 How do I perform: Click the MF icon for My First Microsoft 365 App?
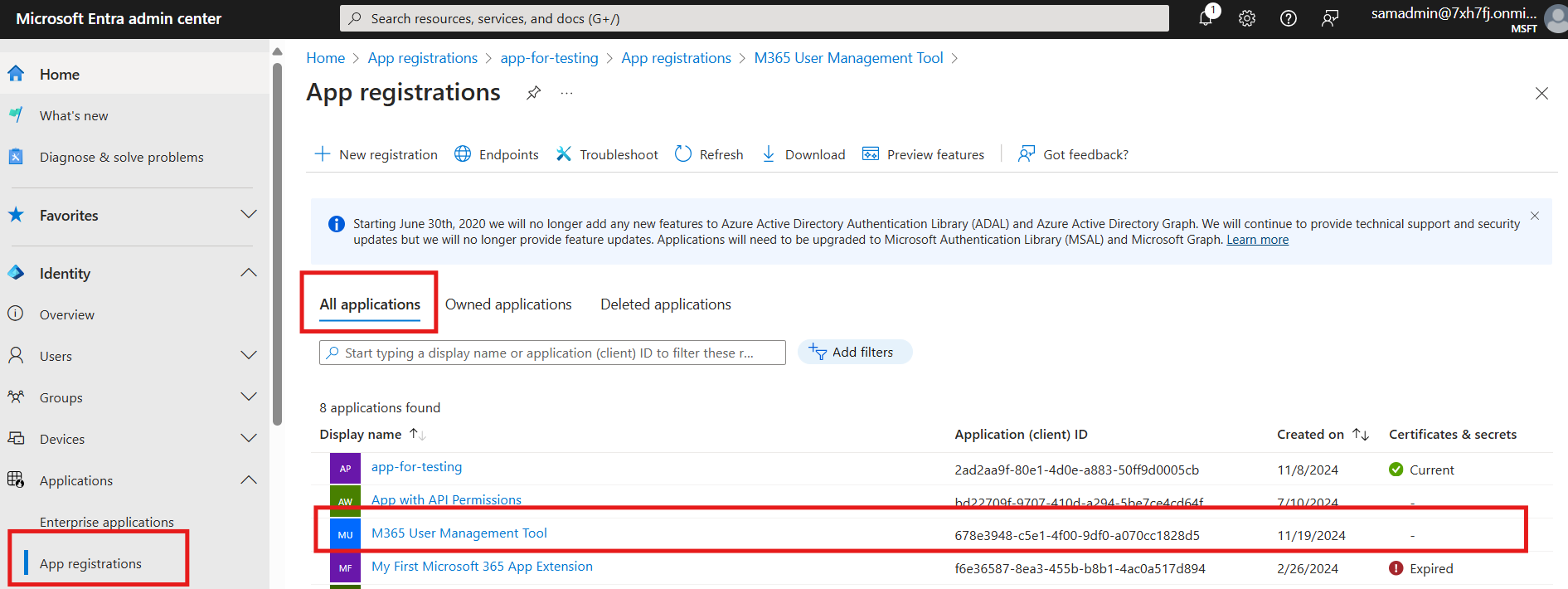[x=345, y=568]
